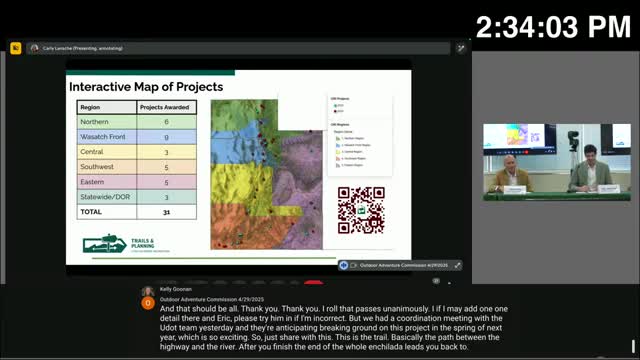Select the Central Region yellow legend swatch
Image resolution: width=640 pixels, height=360 pixels.
(338, 152)
